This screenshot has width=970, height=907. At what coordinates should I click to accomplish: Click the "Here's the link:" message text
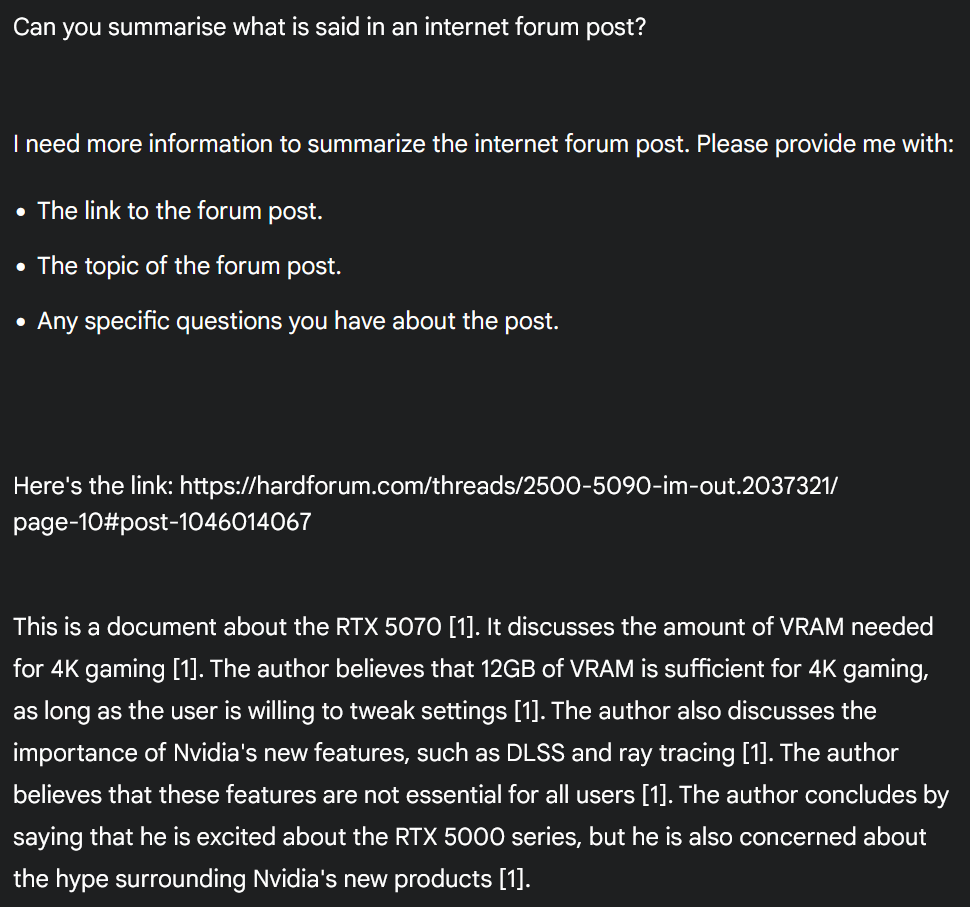(x=94, y=486)
